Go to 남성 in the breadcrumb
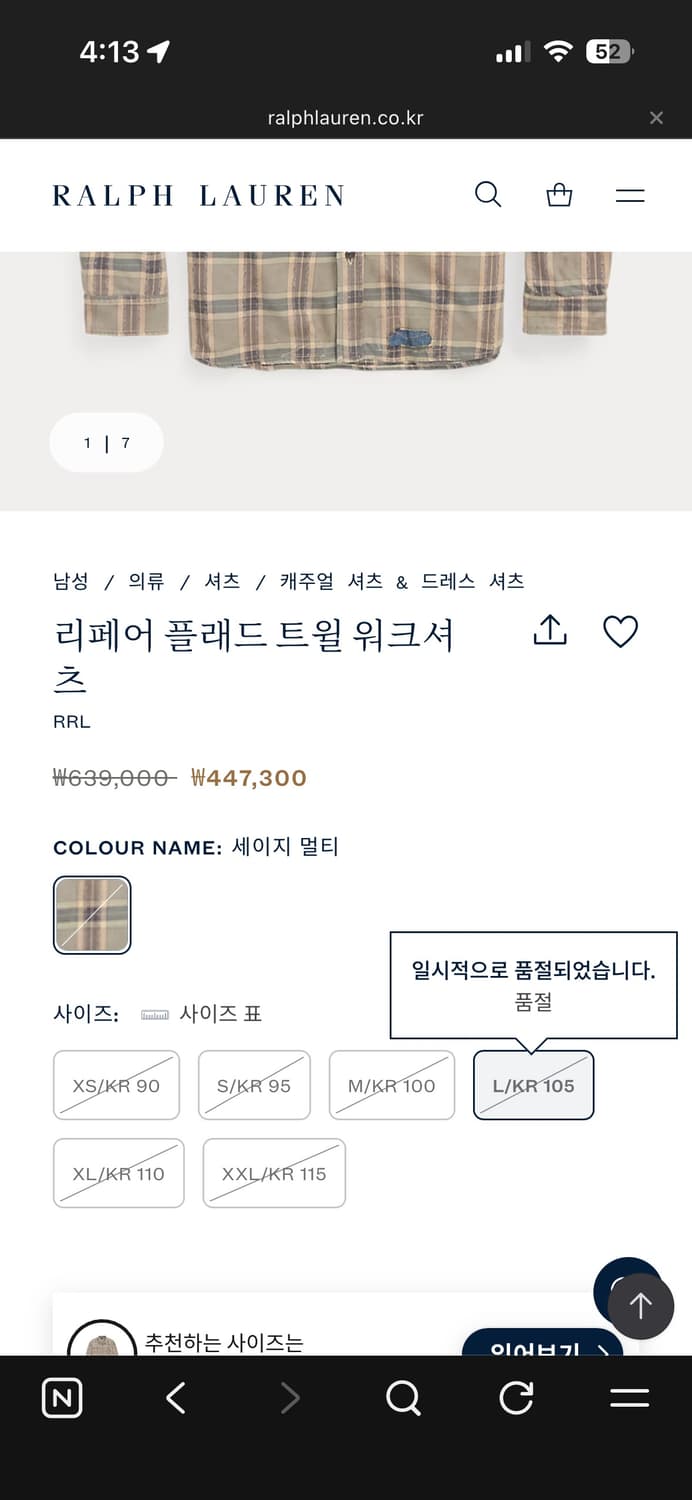Screen dimensions: 692x1500 coord(70,581)
